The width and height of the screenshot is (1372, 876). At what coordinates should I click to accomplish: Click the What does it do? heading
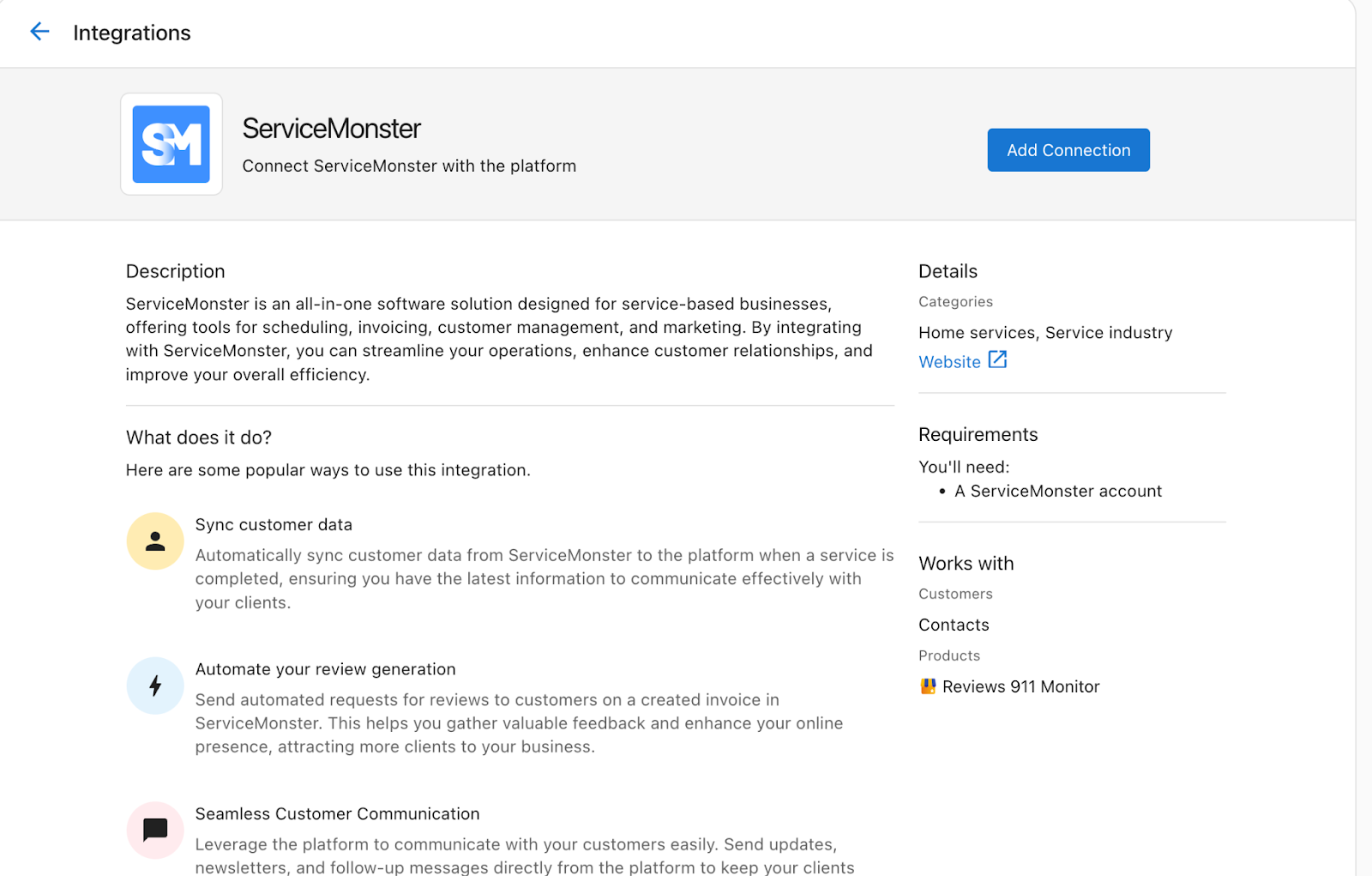(199, 438)
